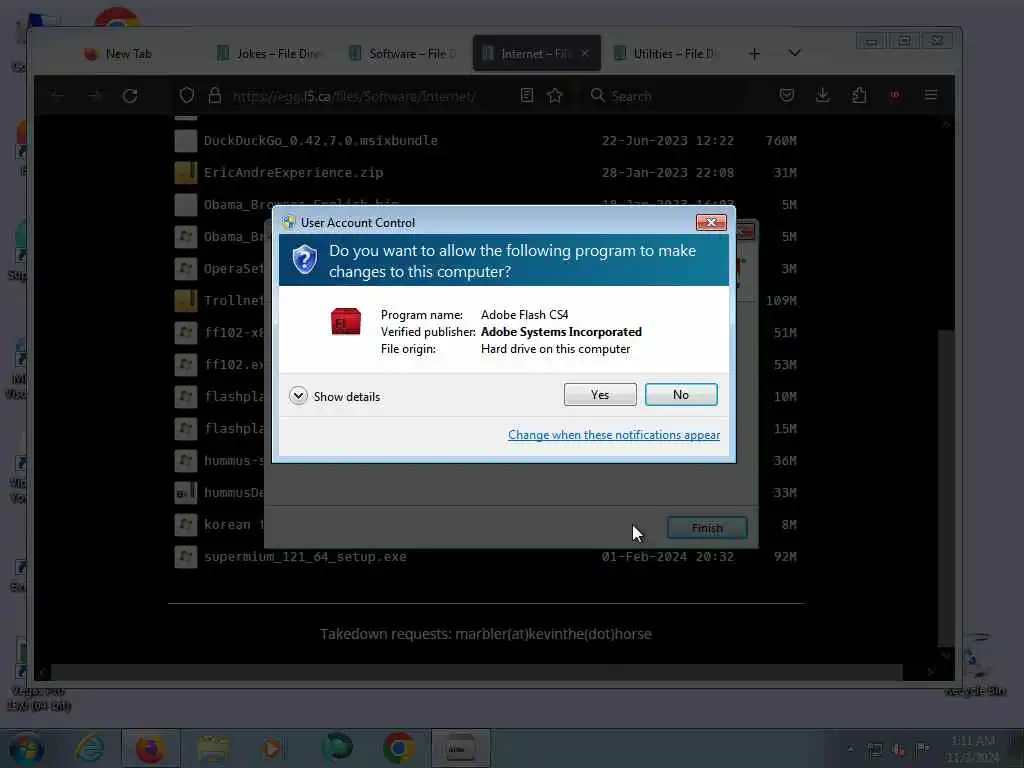
Task: Switch to the Jokes – File Directory tab
Action: click(269, 54)
